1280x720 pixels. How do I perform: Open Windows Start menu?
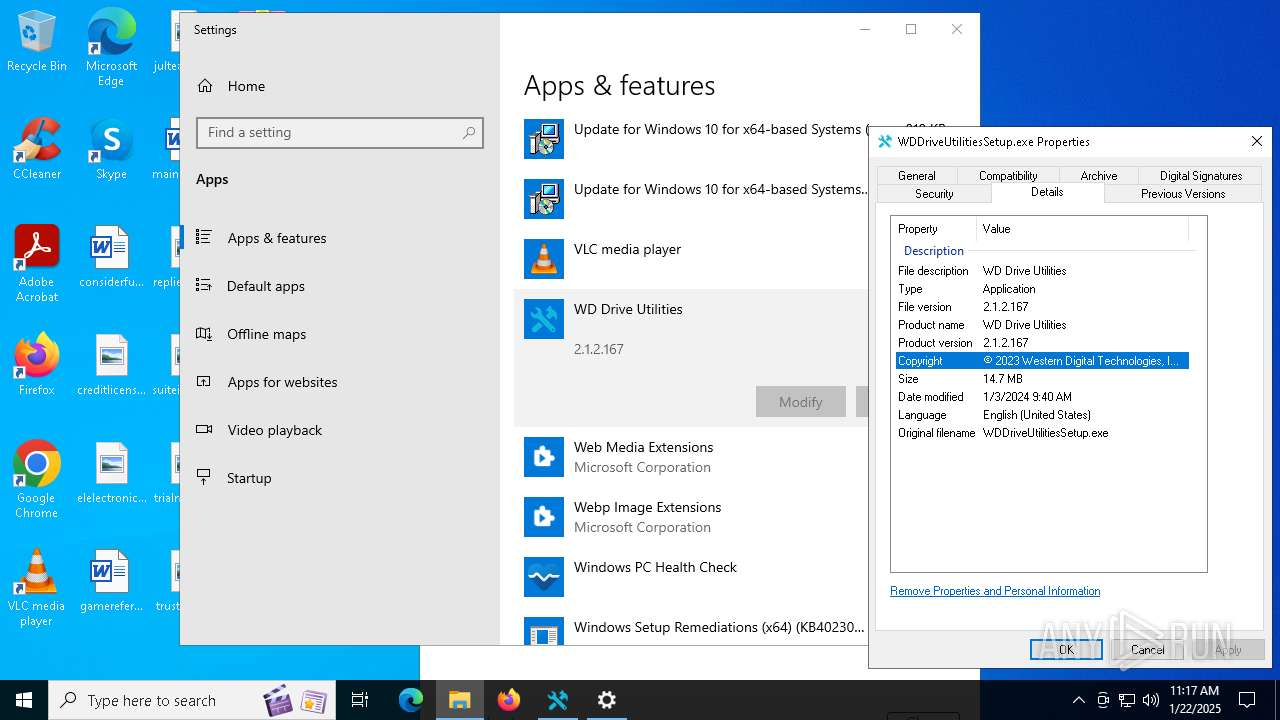pos(24,700)
